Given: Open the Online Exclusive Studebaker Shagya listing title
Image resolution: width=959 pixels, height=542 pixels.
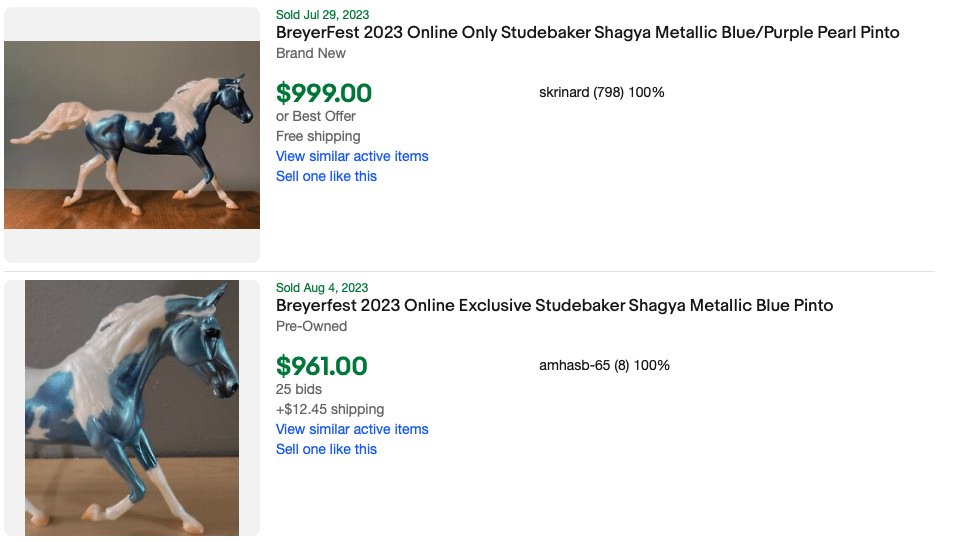Looking at the screenshot, I should click(x=554, y=306).
